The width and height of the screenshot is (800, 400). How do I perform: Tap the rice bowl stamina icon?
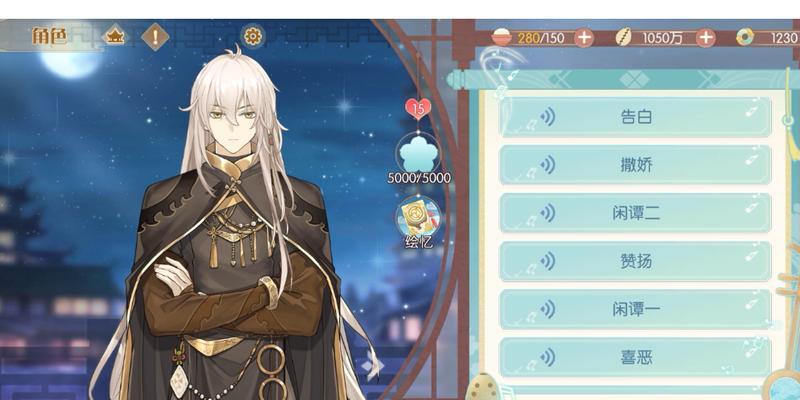tap(502, 37)
